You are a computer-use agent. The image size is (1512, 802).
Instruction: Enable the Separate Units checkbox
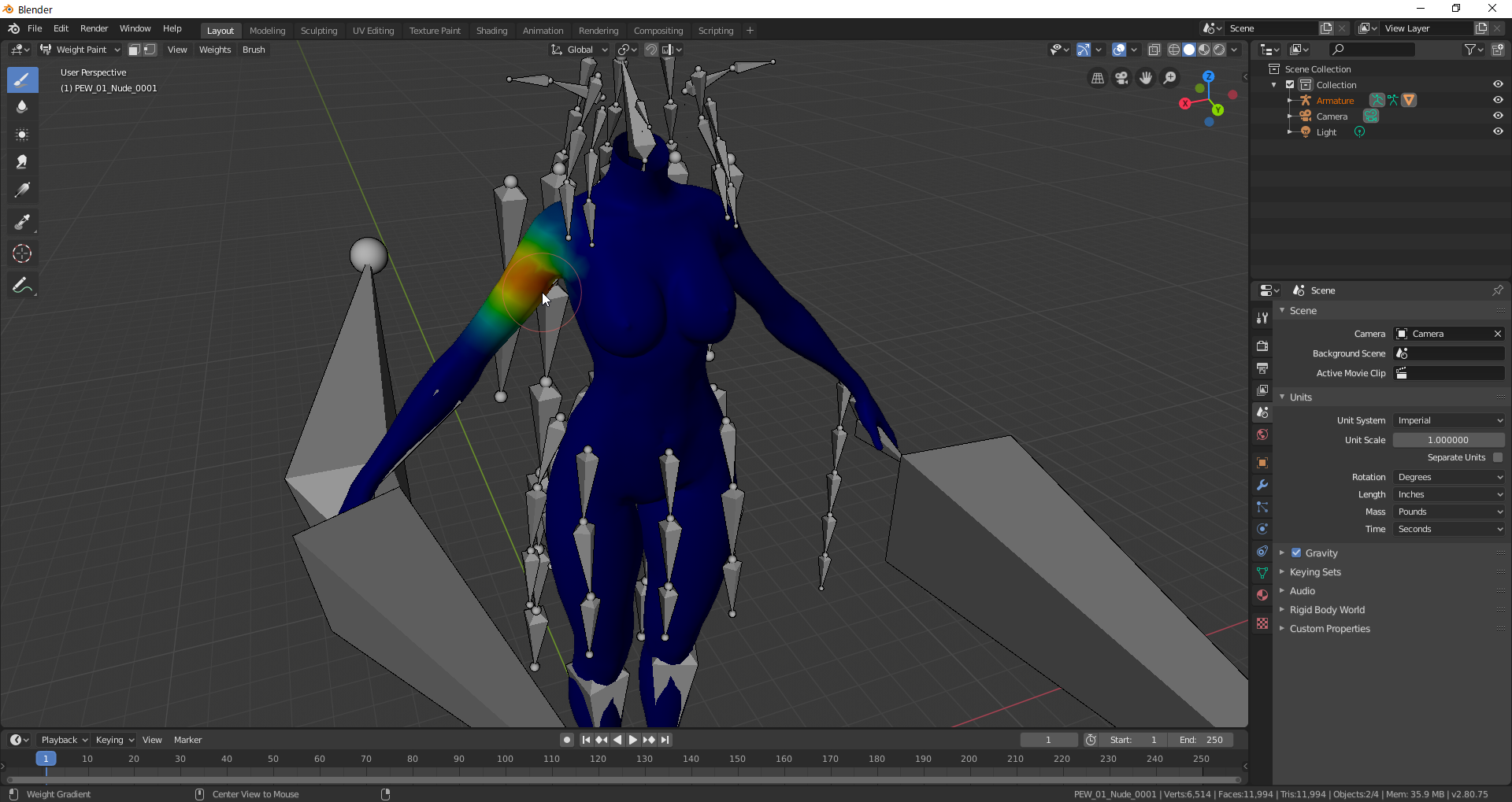click(x=1497, y=457)
